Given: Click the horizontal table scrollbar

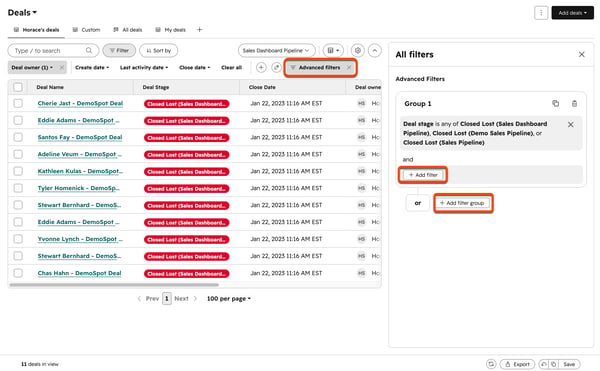Looking at the screenshot, I should coord(114,285).
